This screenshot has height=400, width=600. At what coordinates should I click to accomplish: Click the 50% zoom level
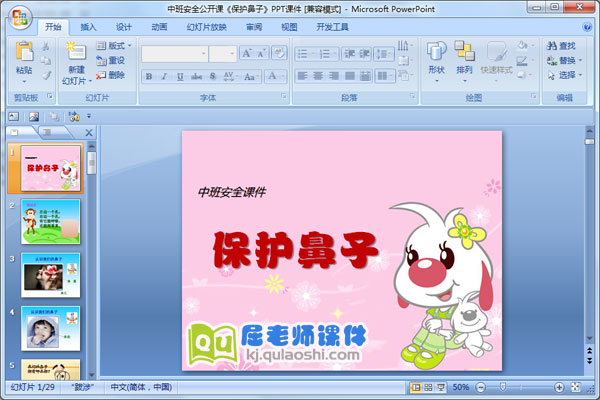(x=461, y=387)
